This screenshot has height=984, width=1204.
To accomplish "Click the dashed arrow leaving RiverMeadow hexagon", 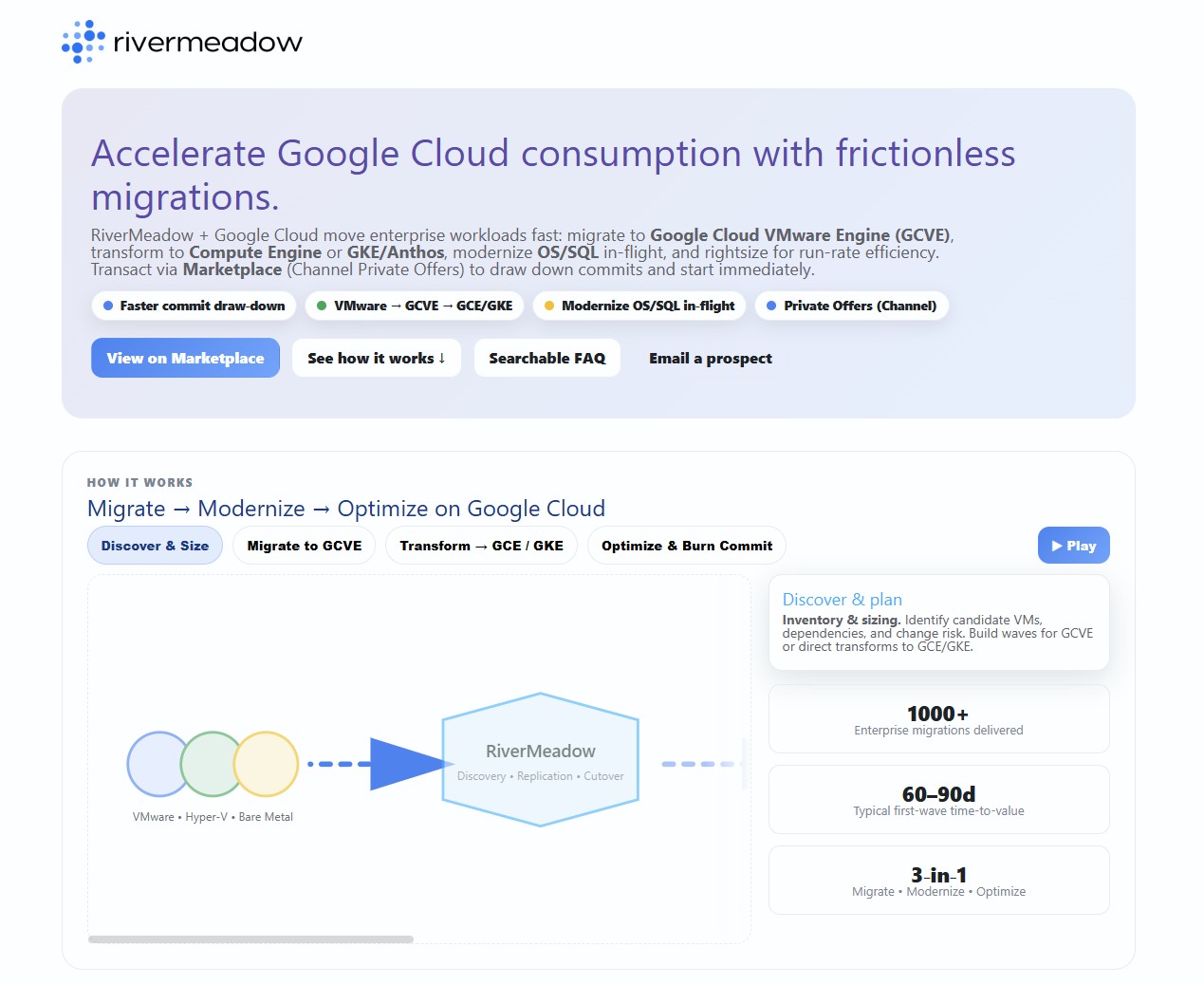I will [703, 764].
